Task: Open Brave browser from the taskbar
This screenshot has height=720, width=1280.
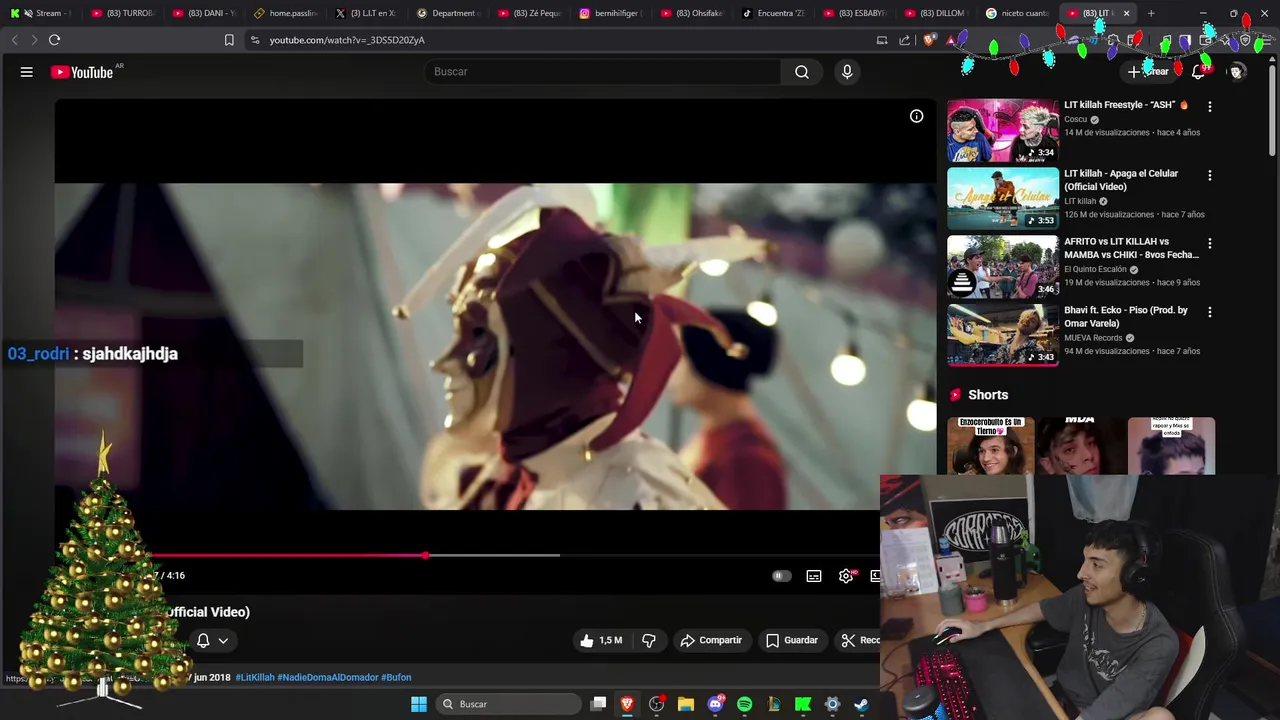Action: pyautogui.click(x=627, y=704)
